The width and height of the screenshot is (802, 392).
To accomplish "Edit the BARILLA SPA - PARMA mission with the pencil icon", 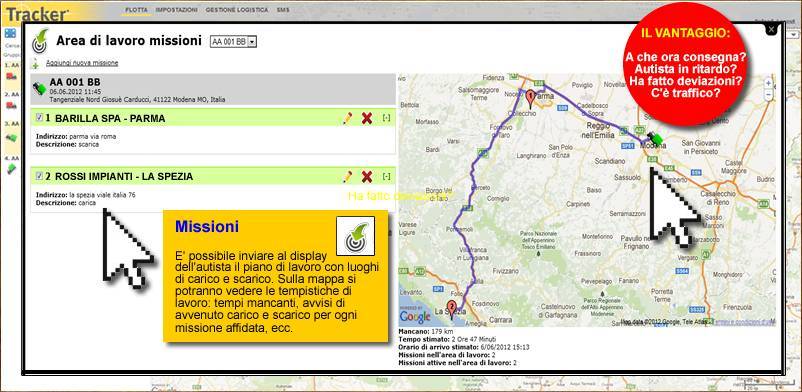I will pyautogui.click(x=348, y=118).
